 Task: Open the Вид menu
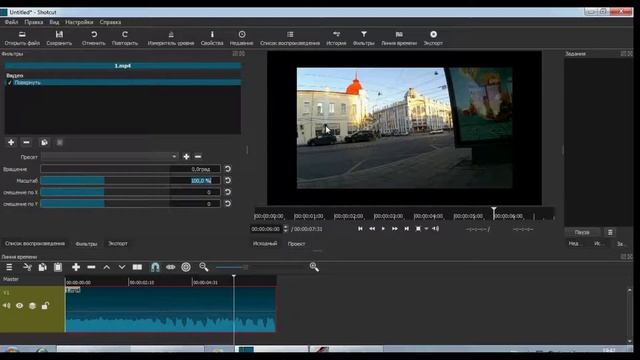pyautogui.click(x=54, y=22)
